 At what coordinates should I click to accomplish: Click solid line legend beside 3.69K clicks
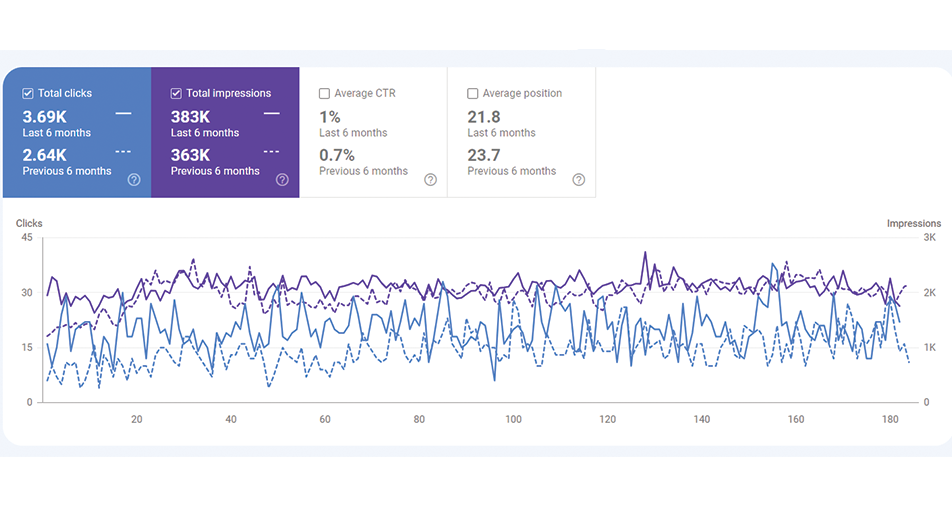(123, 114)
